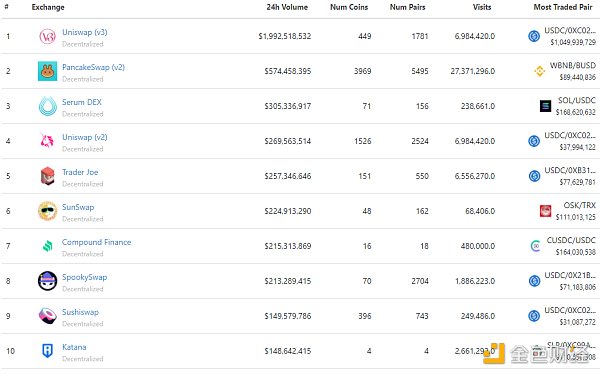
Task: Click the USDC coin icon in Trader Joe row
Action: pos(534,176)
